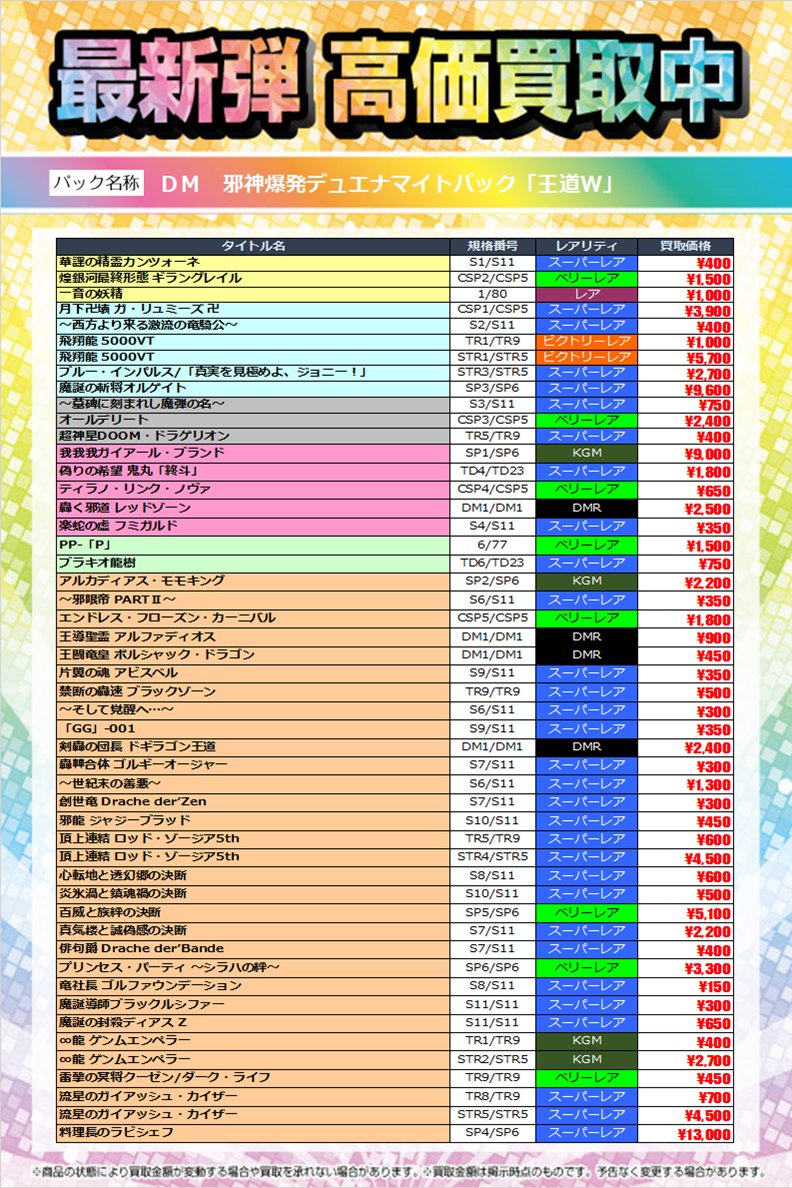Select card ブルー・インパルス/「真実を見極めよ、ジョニー！」

[x=214, y=373]
